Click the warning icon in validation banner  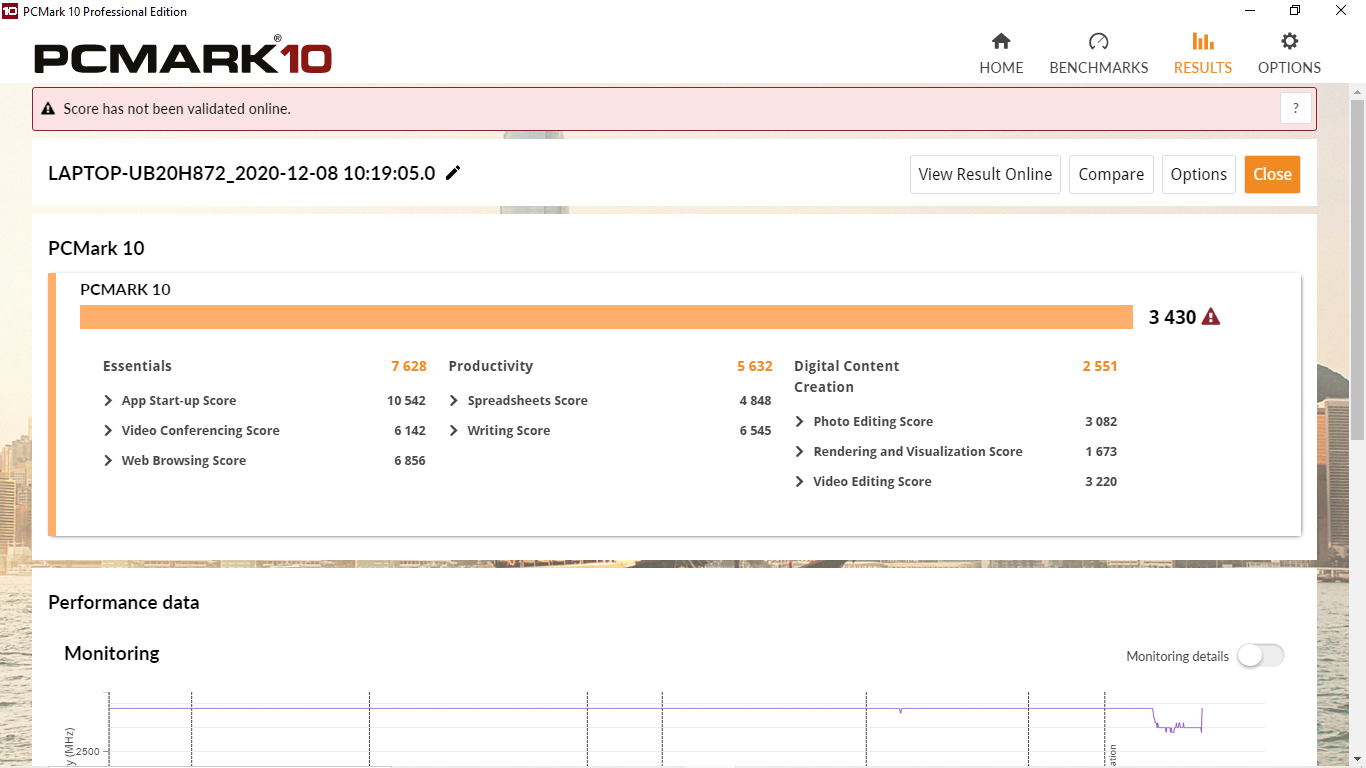click(x=48, y=109)
